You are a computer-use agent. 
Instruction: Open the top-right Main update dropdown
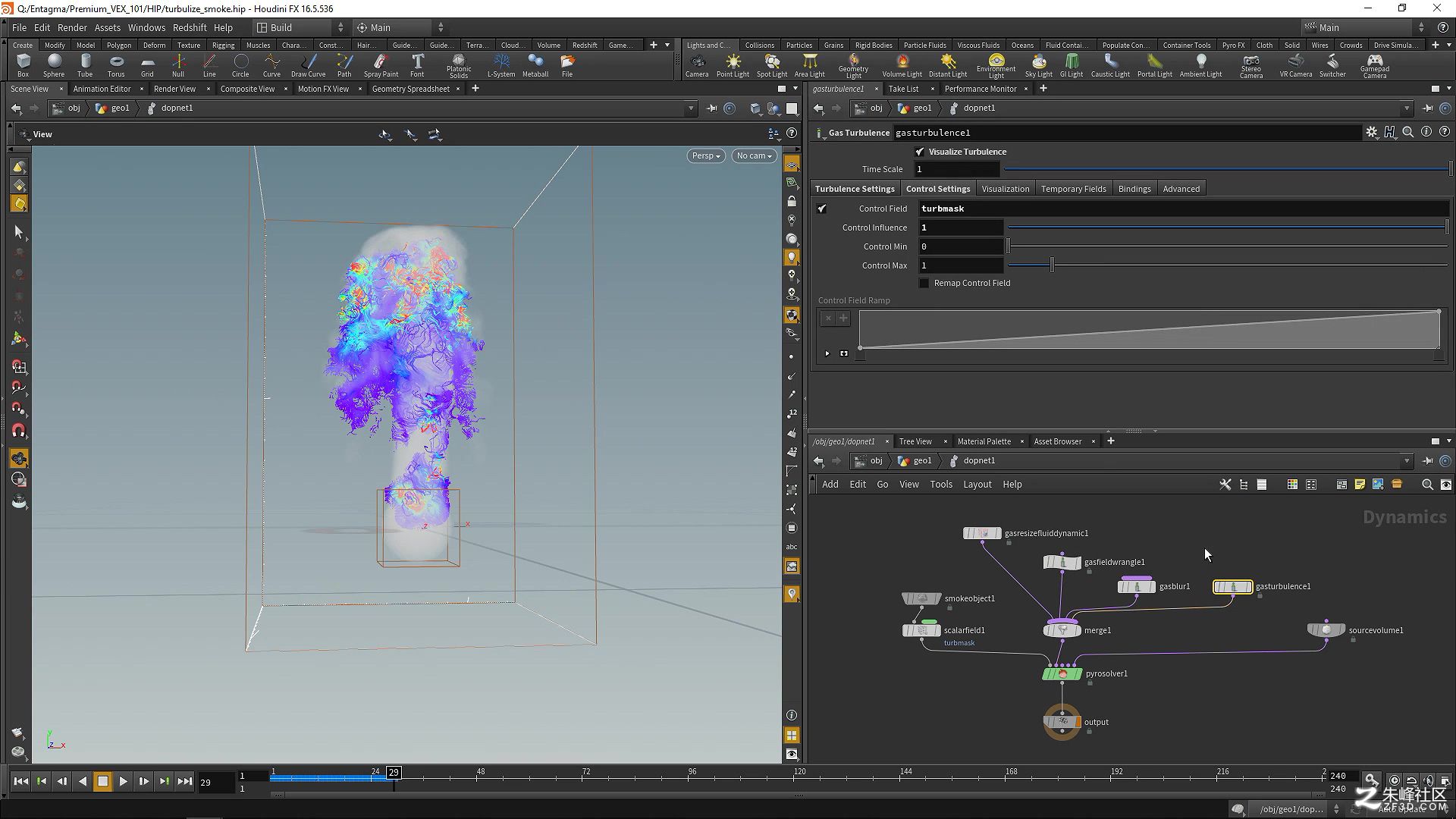(x=1364, y=27)
